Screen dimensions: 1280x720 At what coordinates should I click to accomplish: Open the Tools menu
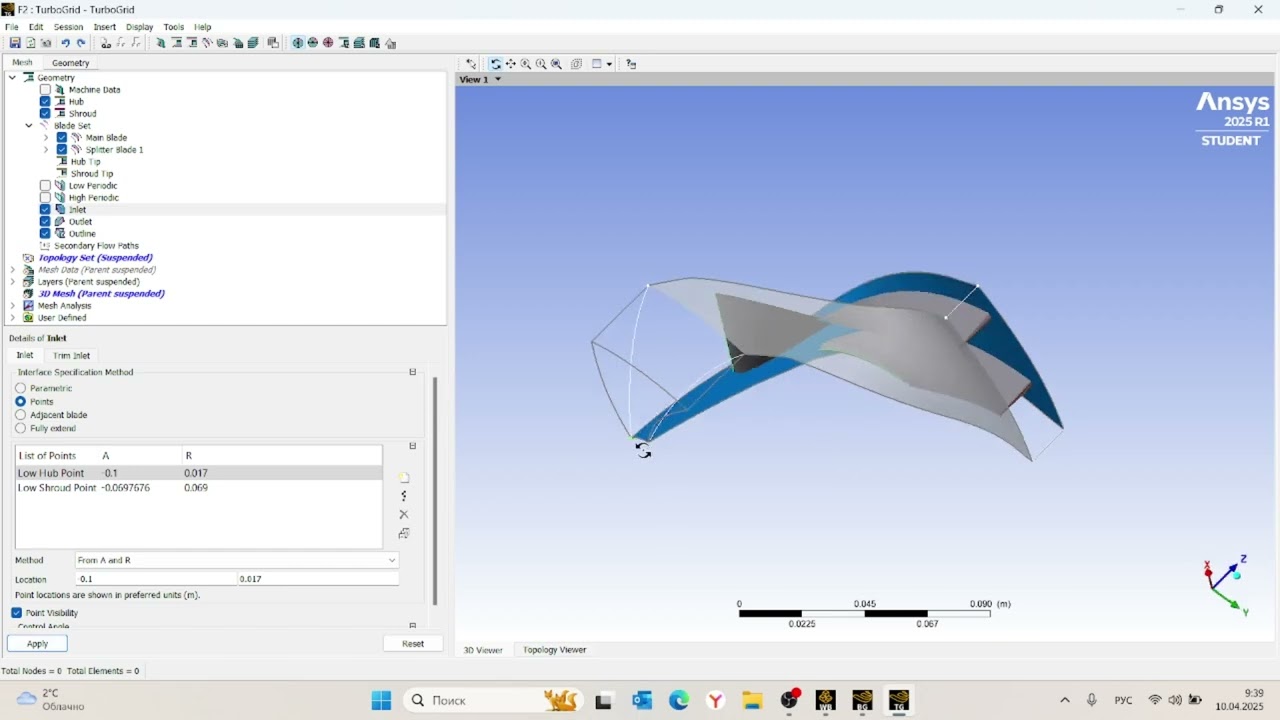[x=174, y=27]
